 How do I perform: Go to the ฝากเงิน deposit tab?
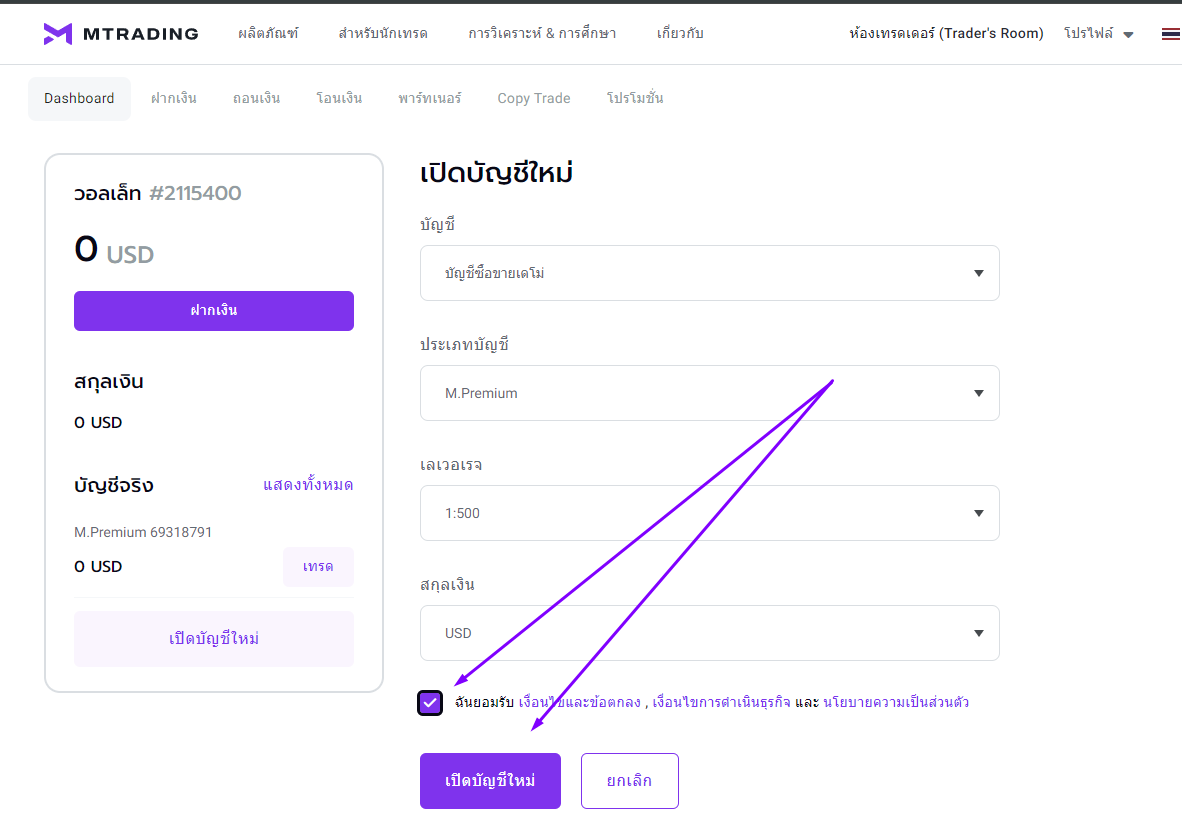click(173, 99)
